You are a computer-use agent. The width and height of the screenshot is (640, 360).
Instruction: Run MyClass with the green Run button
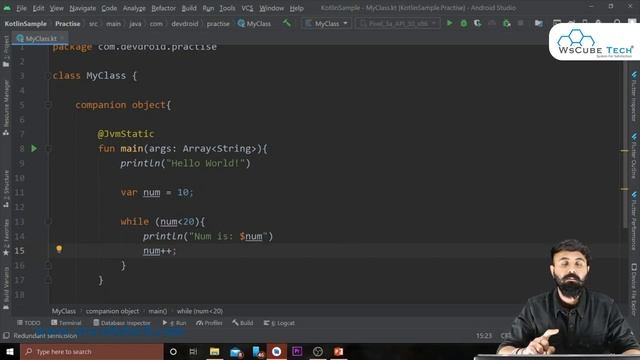[x=449, y=23]
